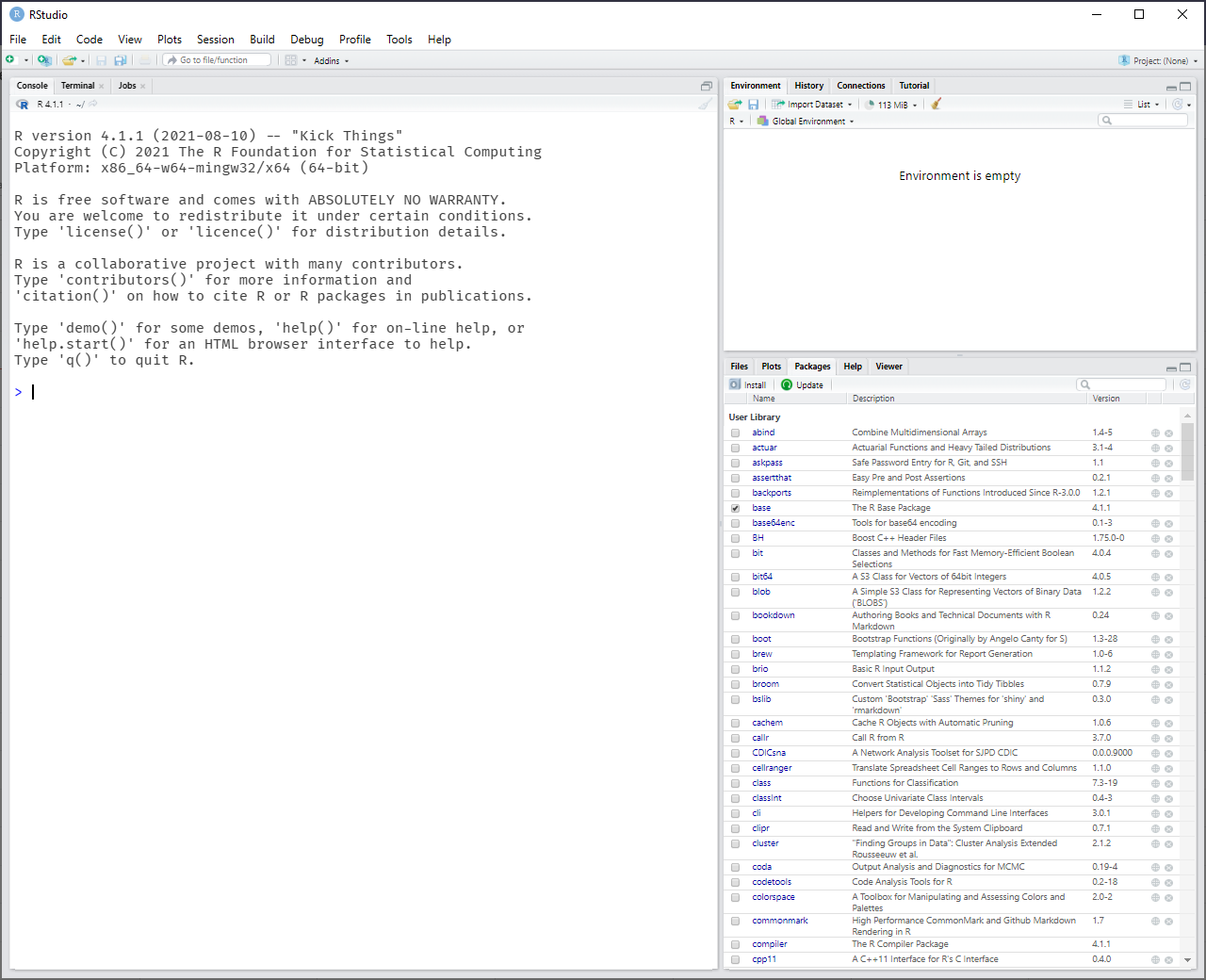Click the remove icon for cli package
Screen dimensions: 1206x980
pos(1168,814)
